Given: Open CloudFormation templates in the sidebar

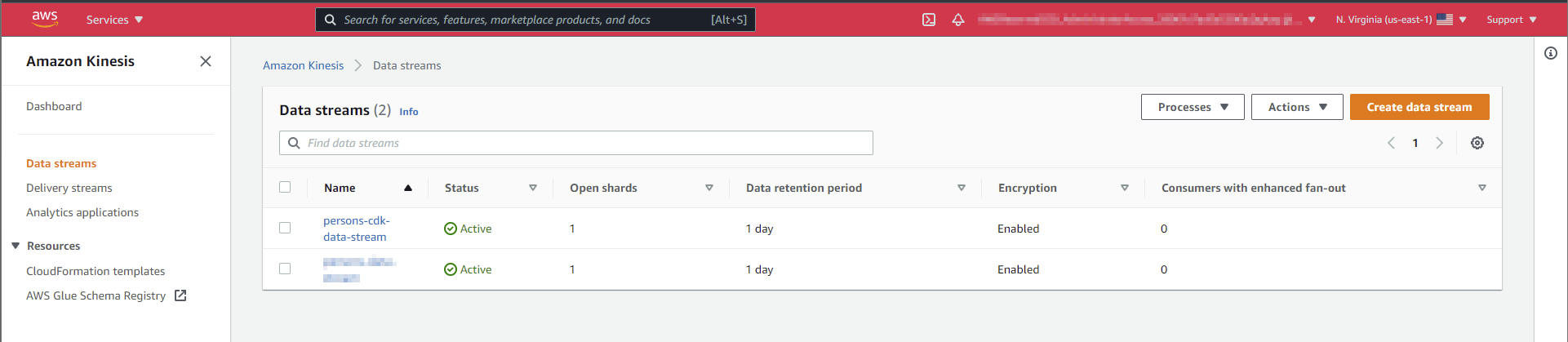Looking at the screenshot, I should 96,271.
